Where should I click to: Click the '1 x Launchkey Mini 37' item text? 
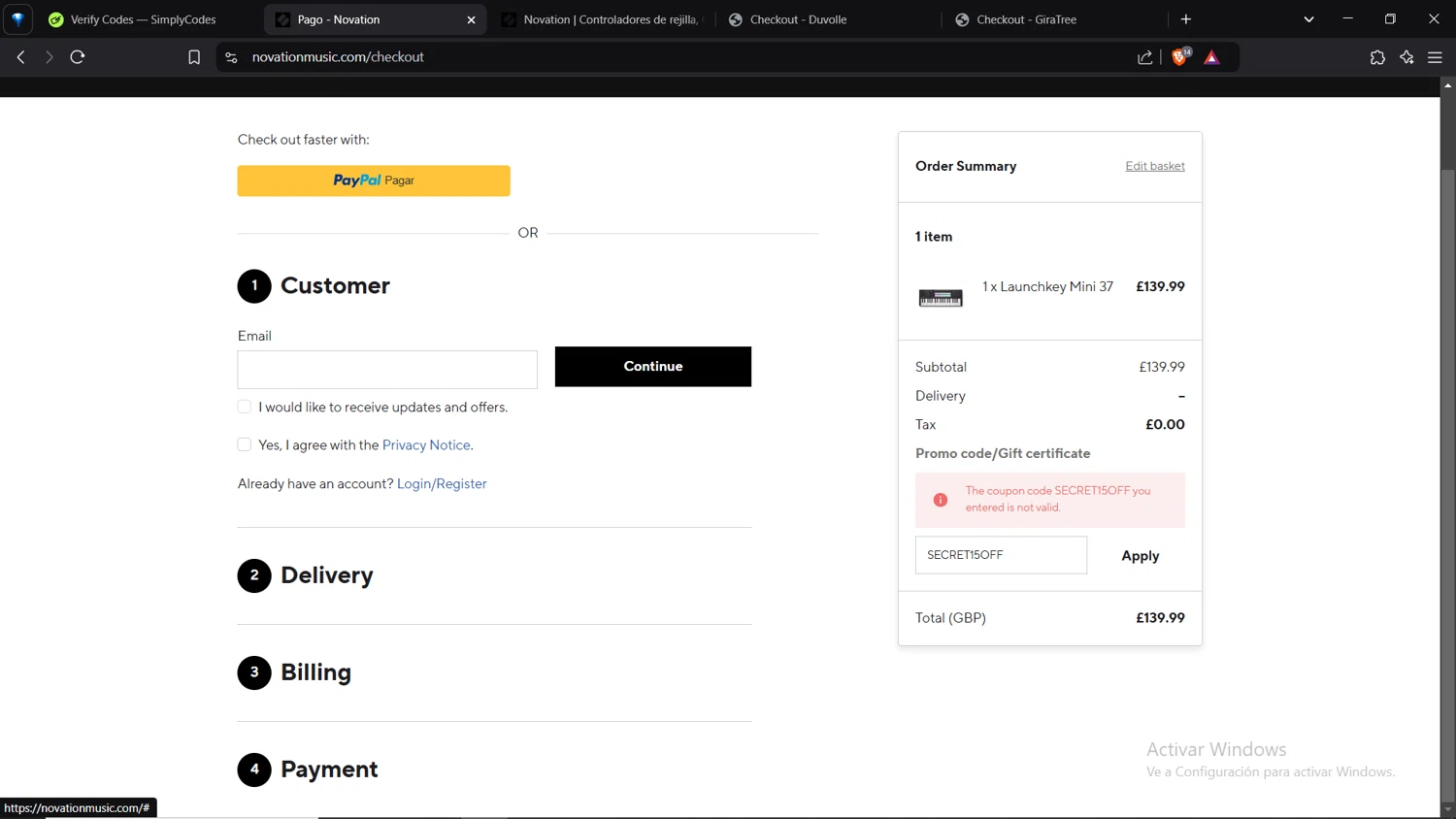(x=1047, y=286)
